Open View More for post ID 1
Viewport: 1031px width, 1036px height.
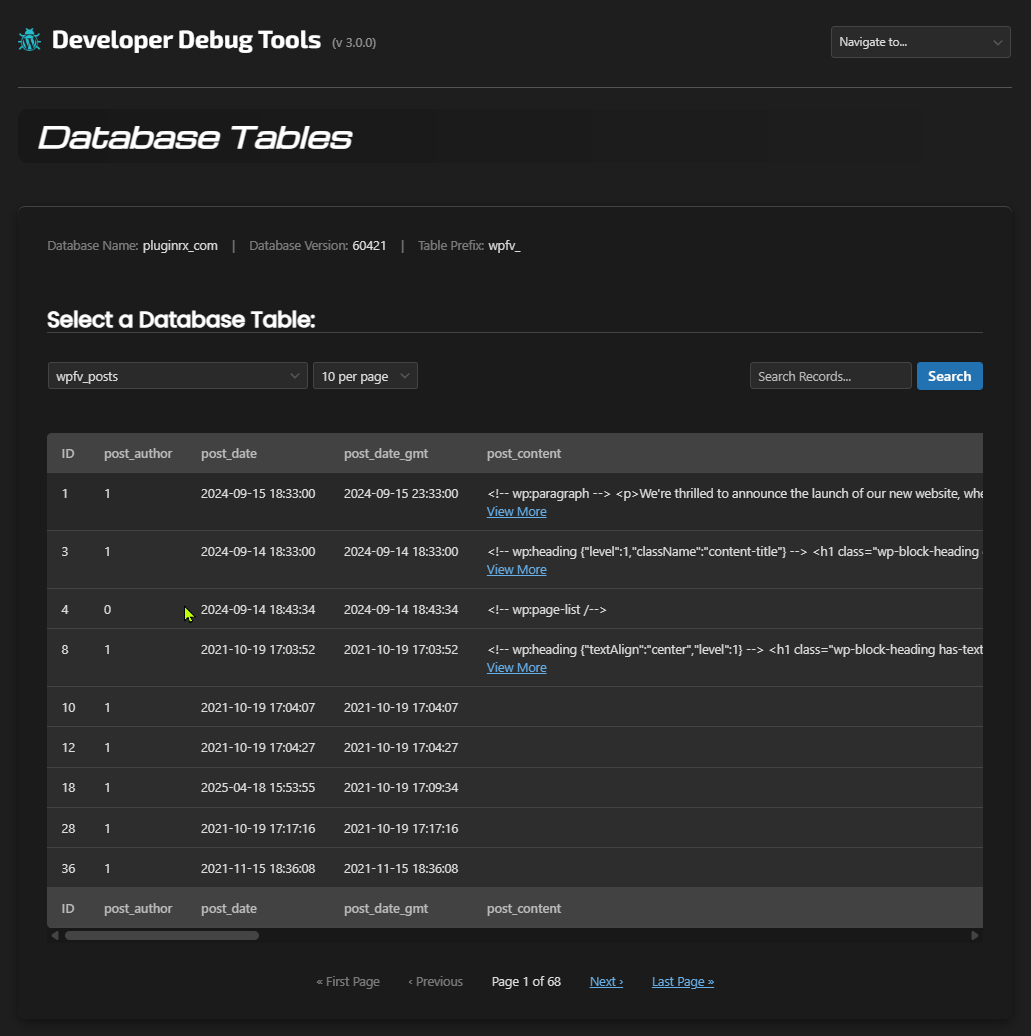click(x=516, y=511)
